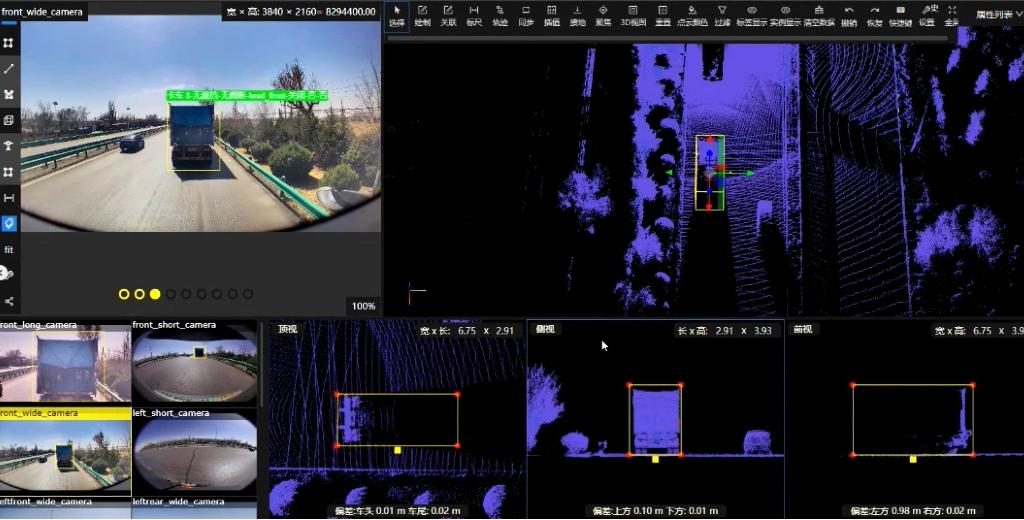Open the 轨迹 trajectory tool
This screenshot has width=1024, height=520.
pyautogui.click(x=500, y=16)
